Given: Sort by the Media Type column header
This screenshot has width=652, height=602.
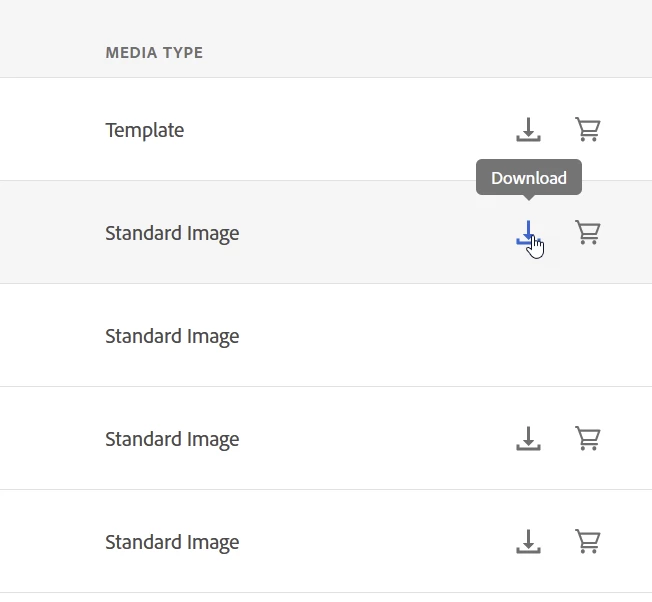Looking at the screenshot, I should (x=154, y=53).
